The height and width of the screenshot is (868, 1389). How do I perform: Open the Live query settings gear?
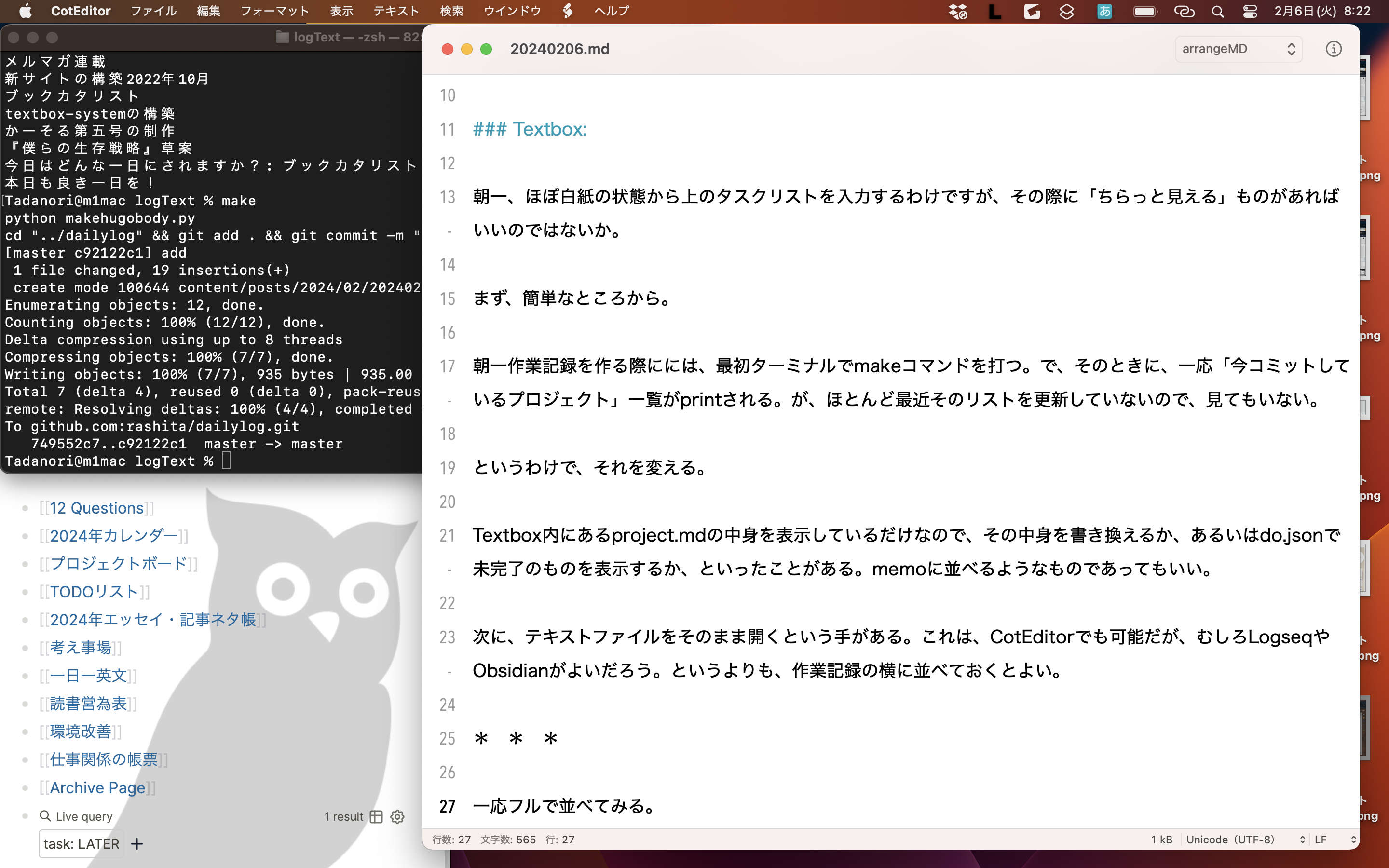[397, 817]
